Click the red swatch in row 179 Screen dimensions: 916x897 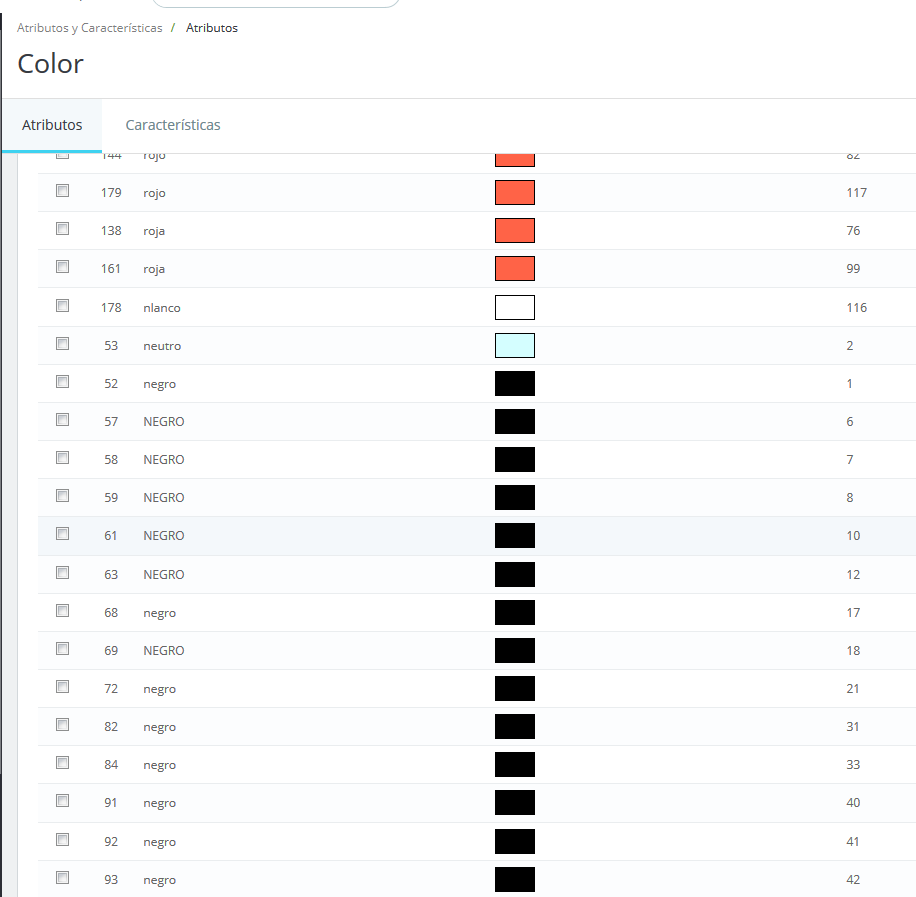(515, 193)
